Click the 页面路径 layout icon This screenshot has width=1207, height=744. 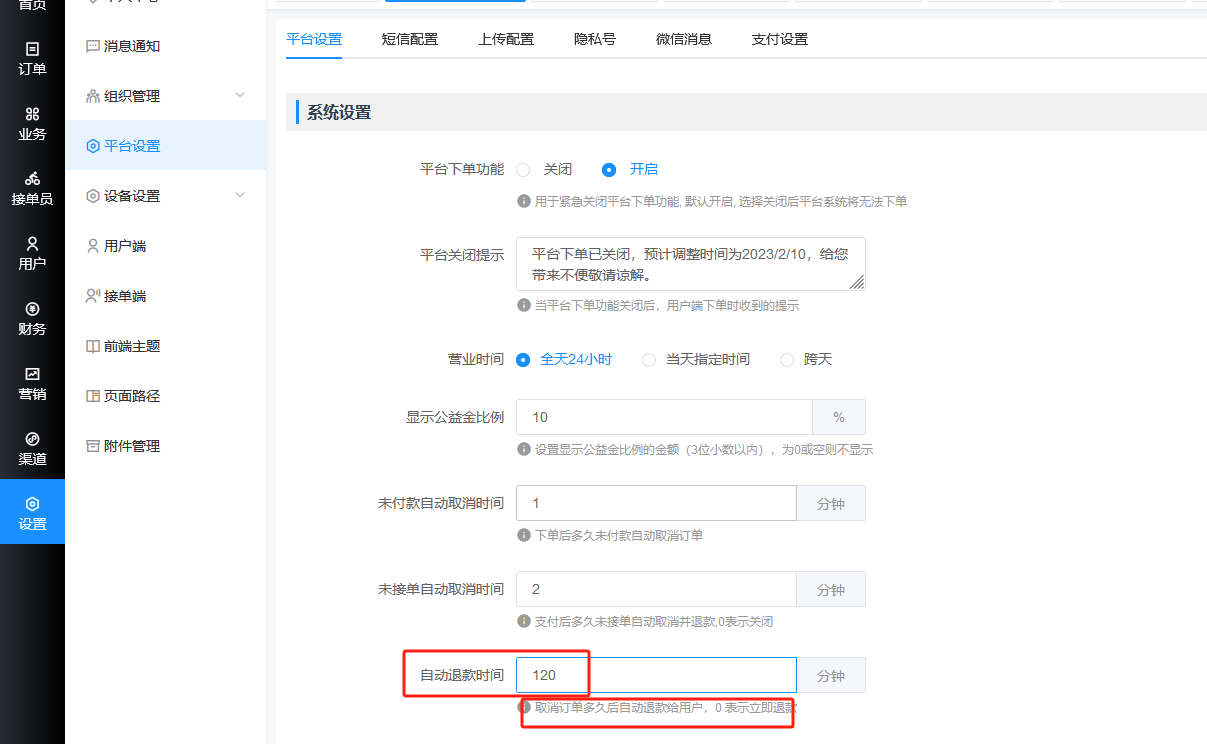[93, 396]
